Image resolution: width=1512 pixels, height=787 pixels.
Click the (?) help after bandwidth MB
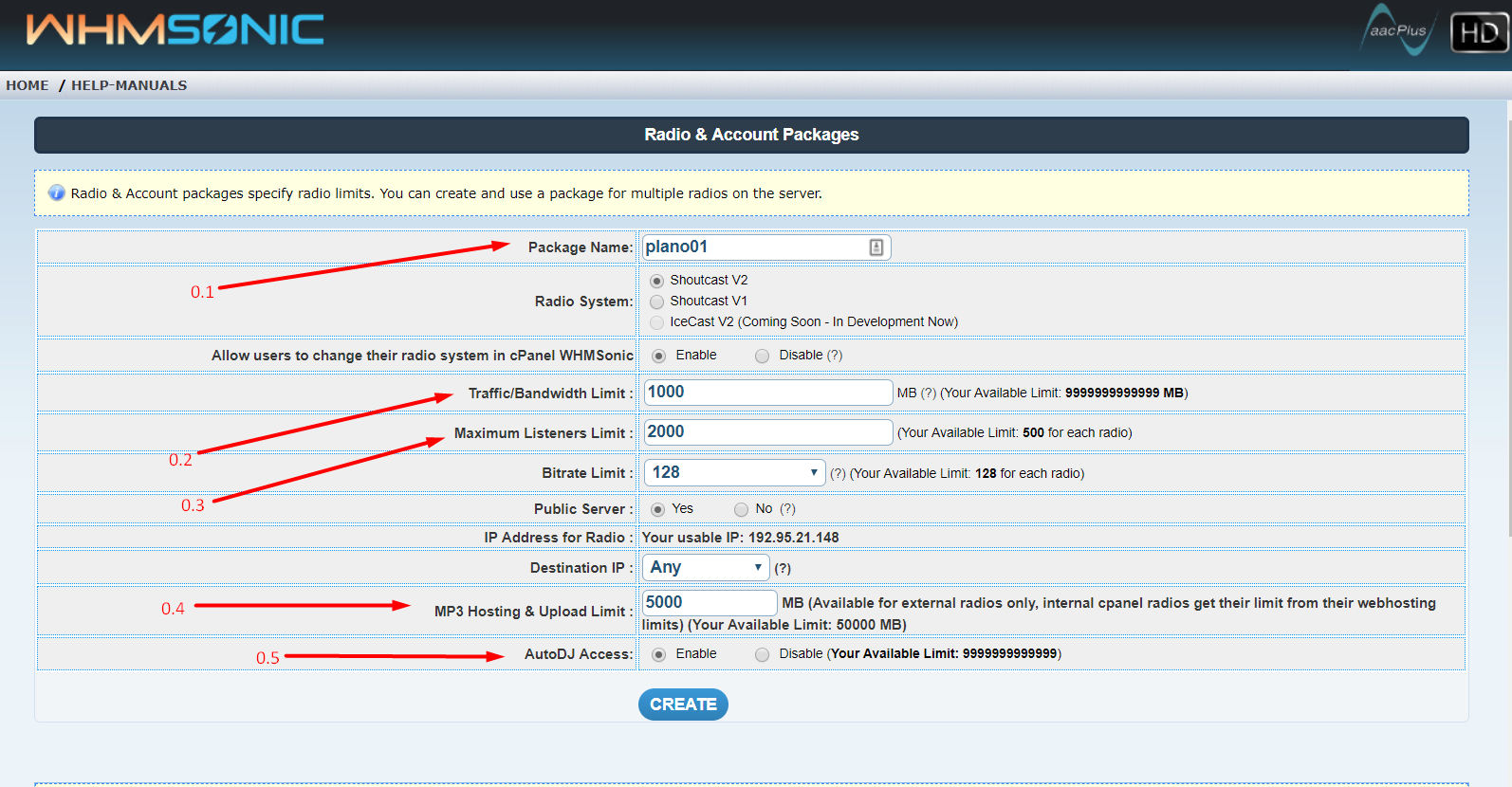929,393
